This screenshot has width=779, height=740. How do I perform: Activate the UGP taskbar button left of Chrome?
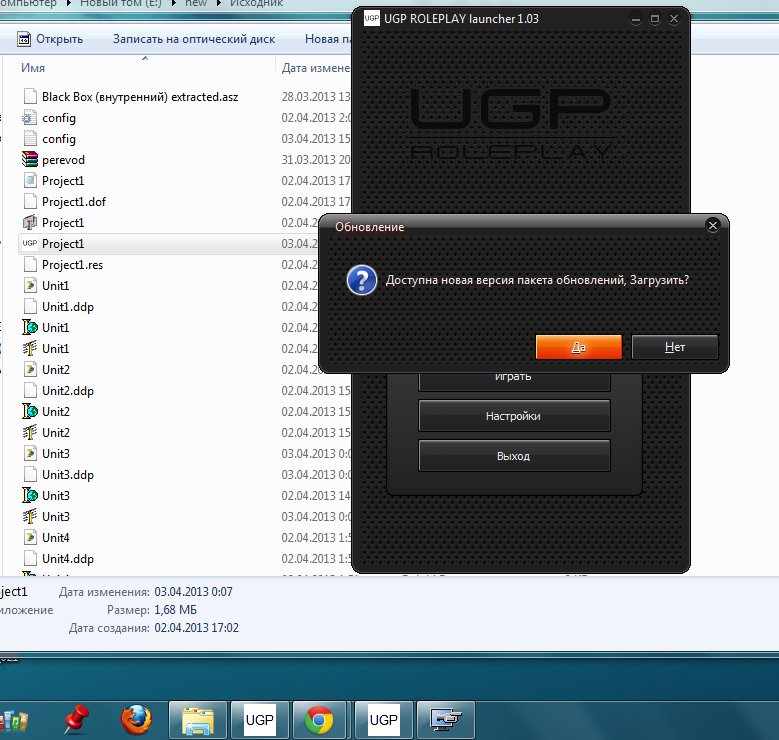tap(260, 720)
